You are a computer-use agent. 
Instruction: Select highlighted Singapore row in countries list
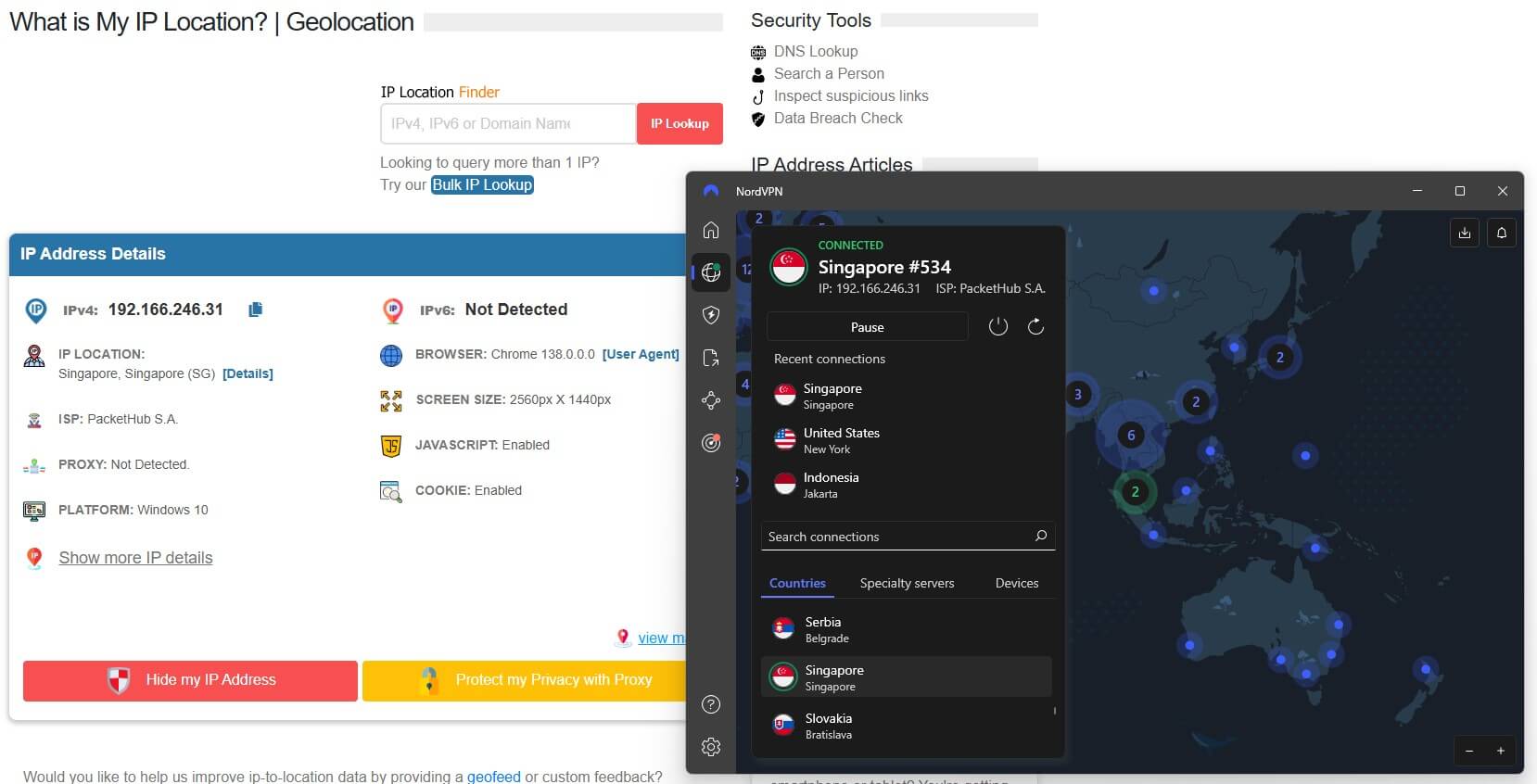click(907, 677)
